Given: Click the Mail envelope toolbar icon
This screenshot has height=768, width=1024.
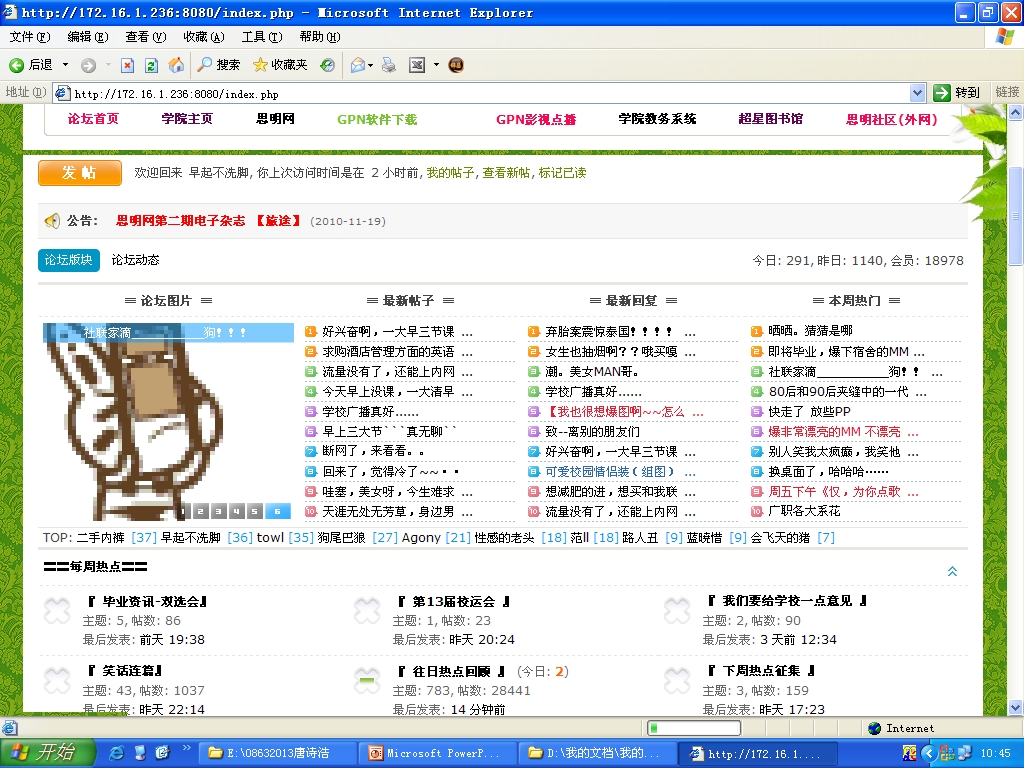Looking at the screenshot, I should pyautogui.click(x=357, y=65).
